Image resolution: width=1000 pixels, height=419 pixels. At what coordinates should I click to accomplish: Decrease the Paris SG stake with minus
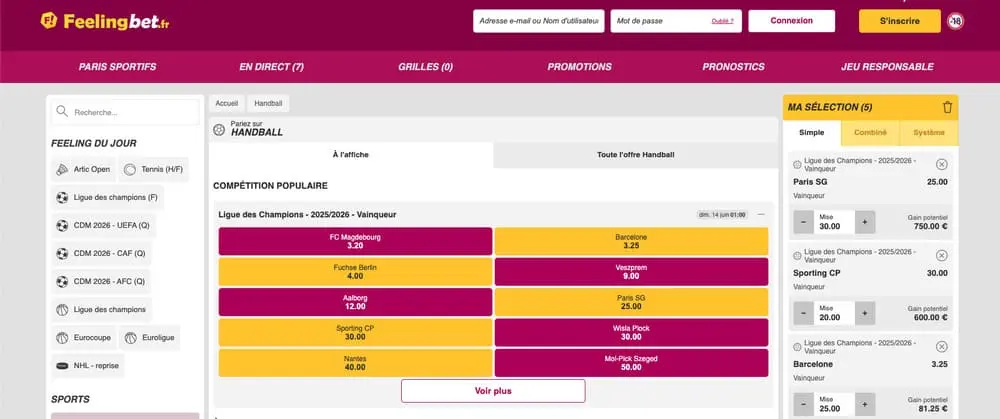tap(804, 222)
